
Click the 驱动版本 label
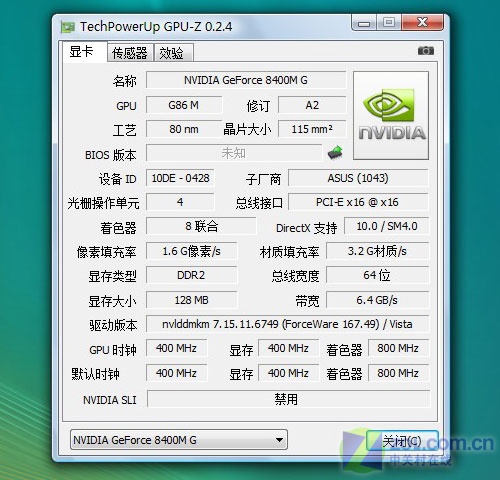(113, 325)
